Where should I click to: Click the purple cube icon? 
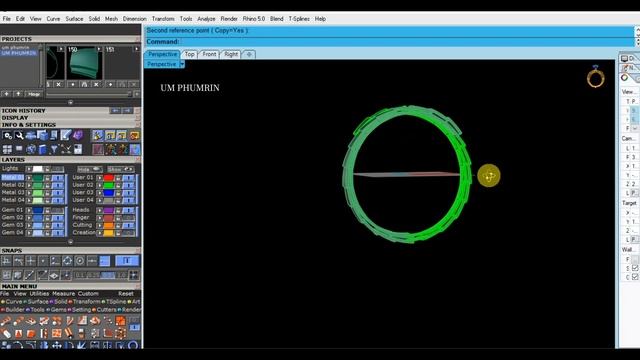78,136
